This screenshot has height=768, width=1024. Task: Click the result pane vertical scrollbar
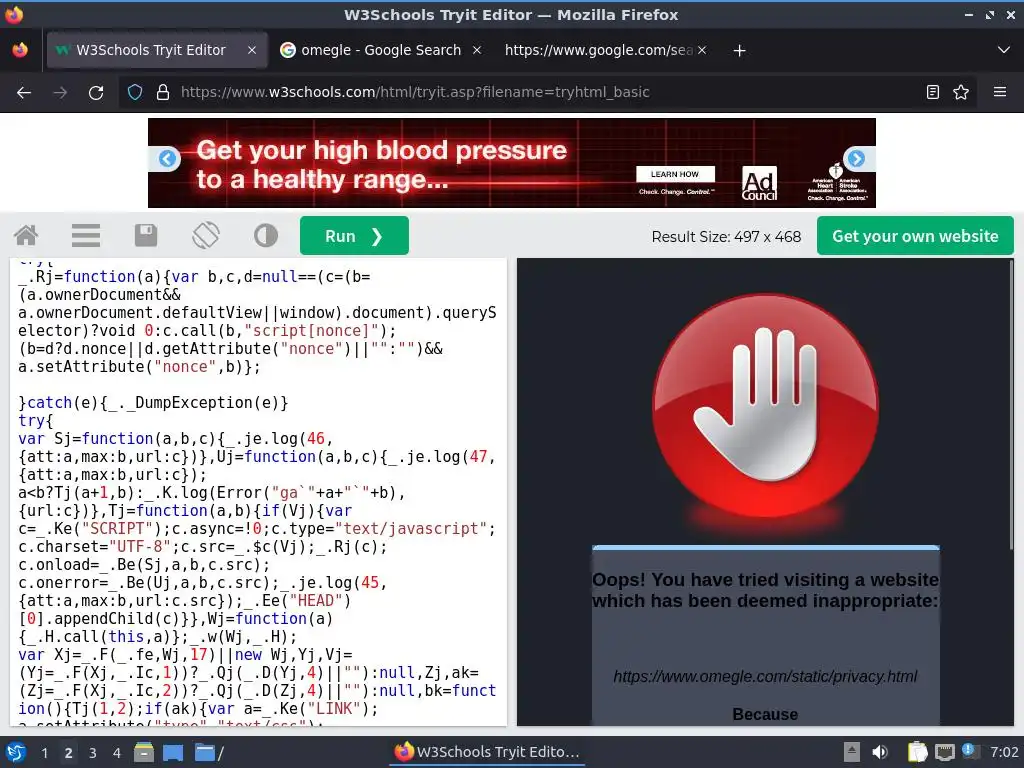(1011, 405)
